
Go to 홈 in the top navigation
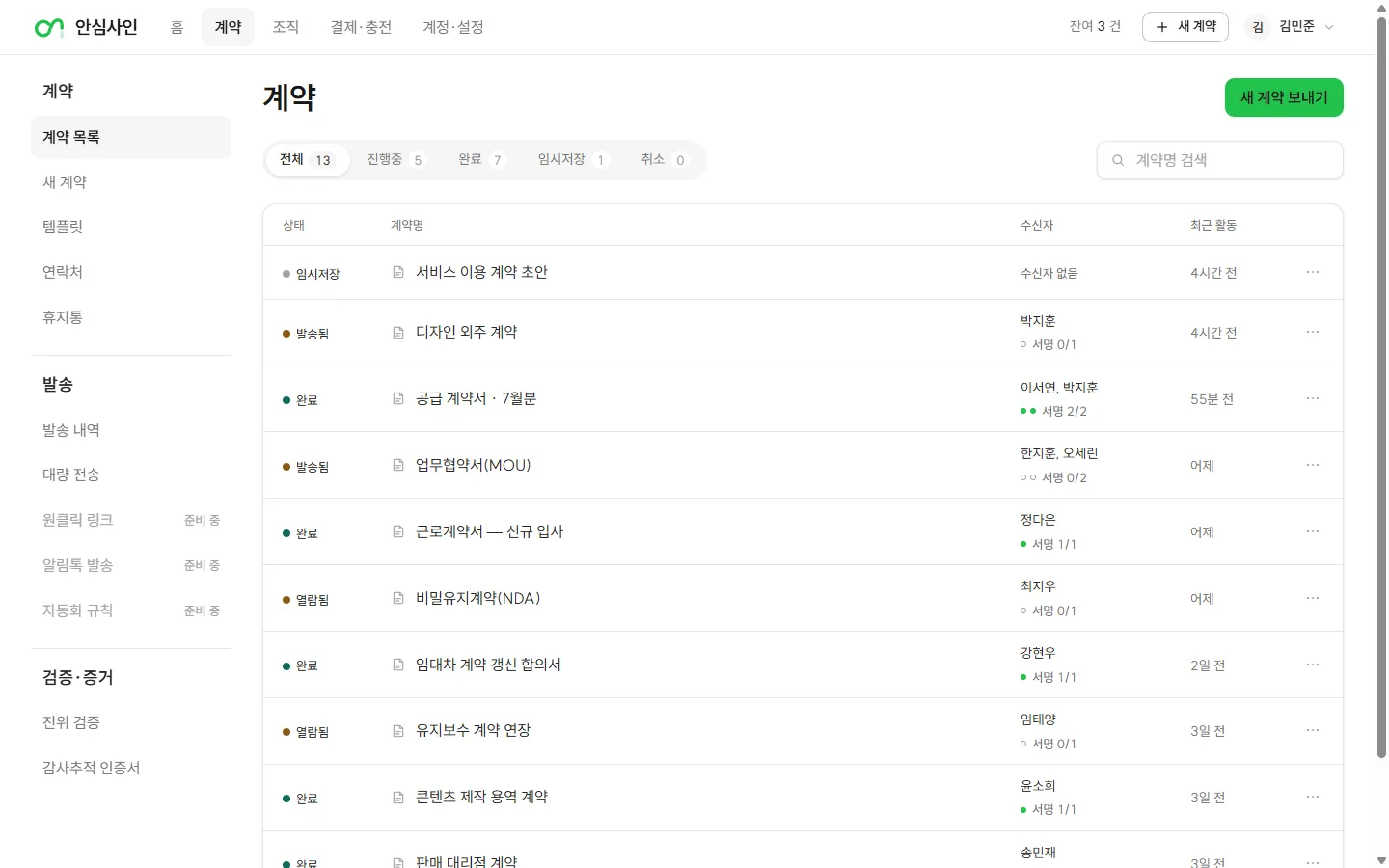177,27
